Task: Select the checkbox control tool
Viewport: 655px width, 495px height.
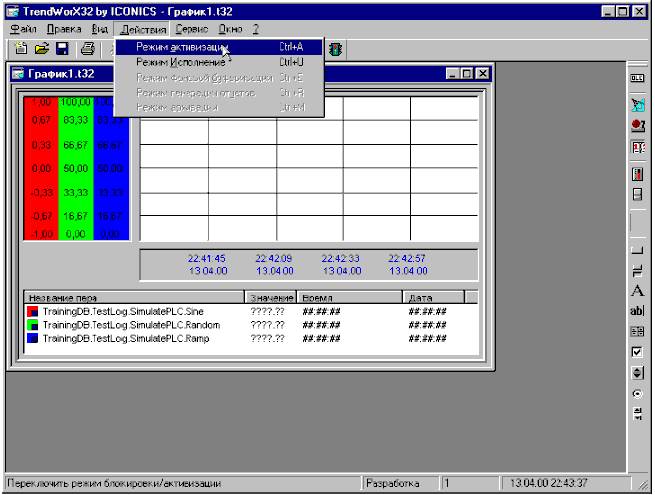Action: 637,352
